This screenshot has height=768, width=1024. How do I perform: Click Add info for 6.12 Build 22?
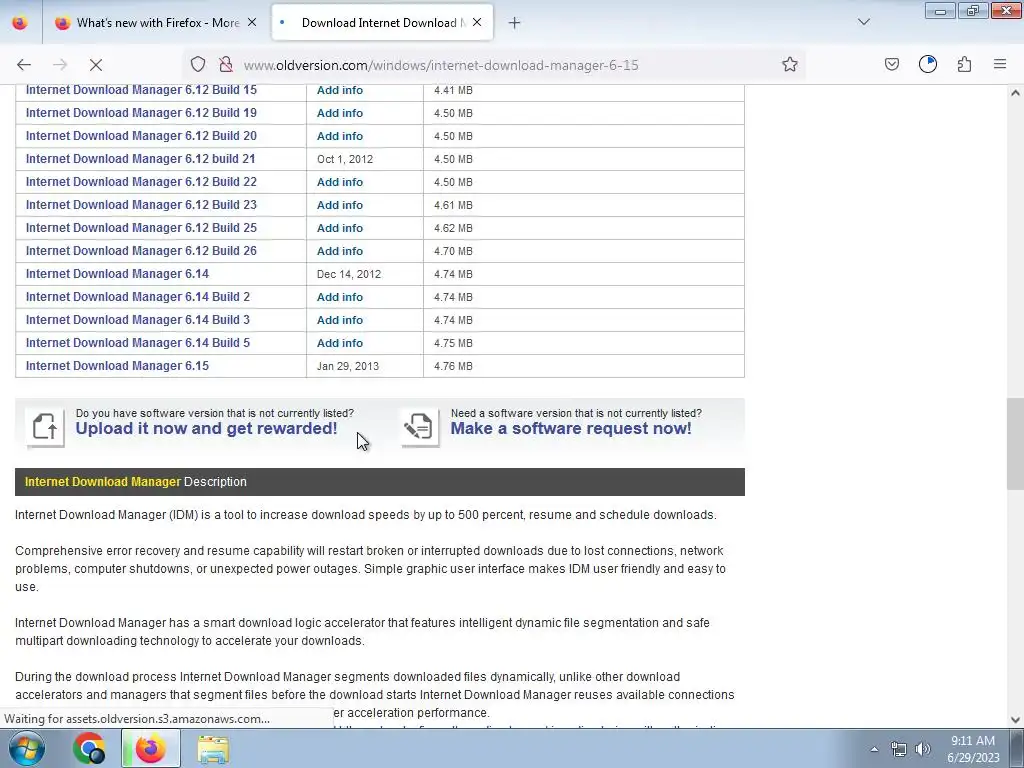(x=340, y=182)
